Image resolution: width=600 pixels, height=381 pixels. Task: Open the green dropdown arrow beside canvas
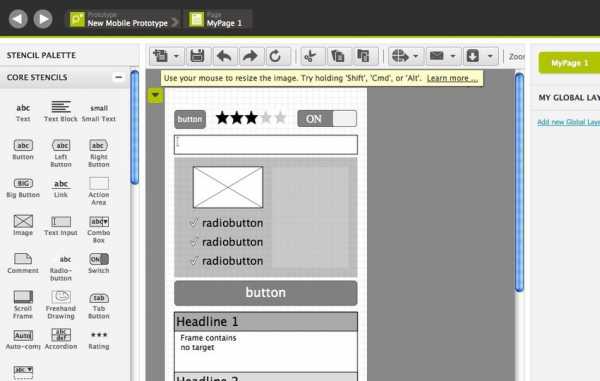(155, 95)
